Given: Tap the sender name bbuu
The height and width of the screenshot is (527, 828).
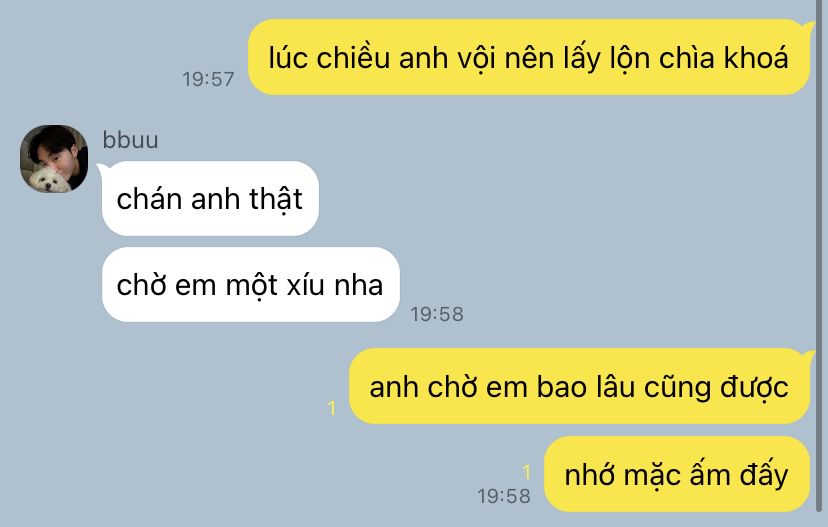Looking at the screenshot, I should [x=130, y=140].
